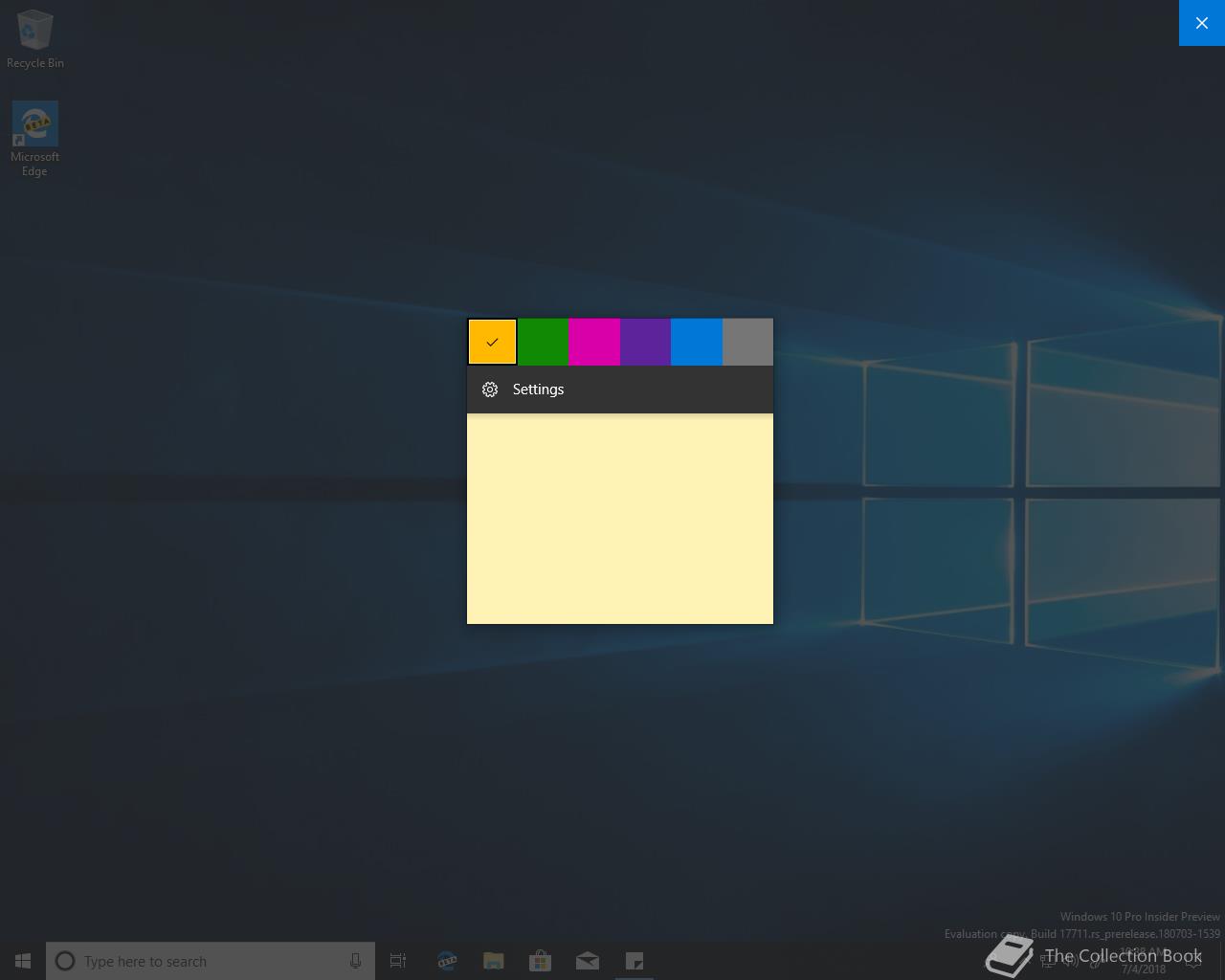Click the Type here to search box
1225x980 pixels.
[211, 961]
